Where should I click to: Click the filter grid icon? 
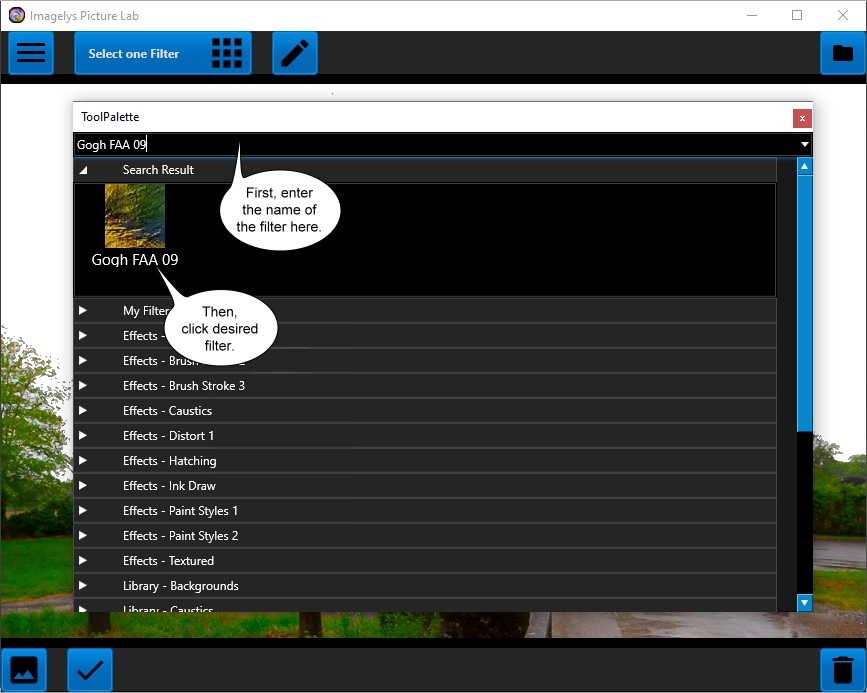(x=227, y=53)
